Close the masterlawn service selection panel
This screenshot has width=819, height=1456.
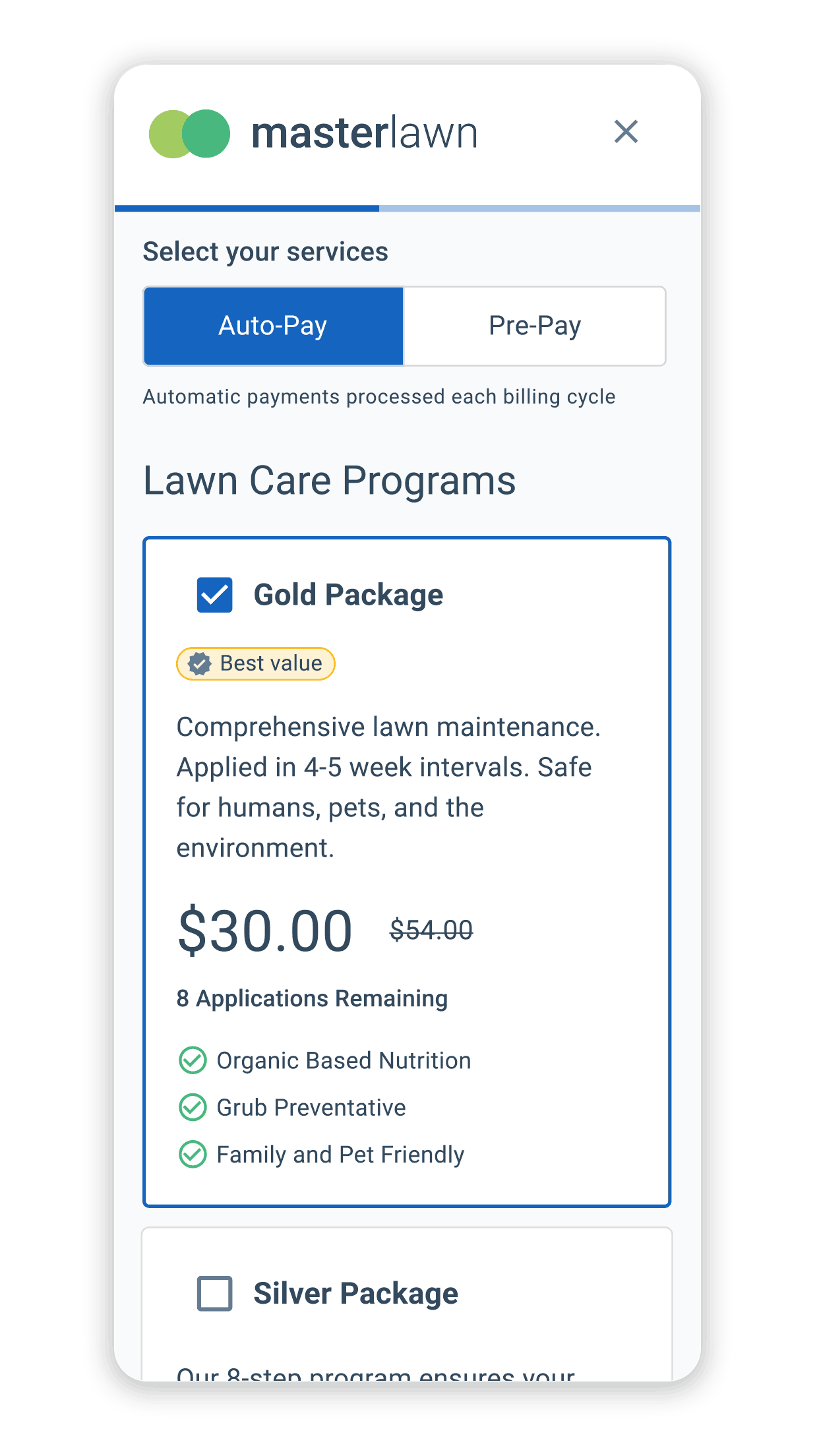click(626, 131)
